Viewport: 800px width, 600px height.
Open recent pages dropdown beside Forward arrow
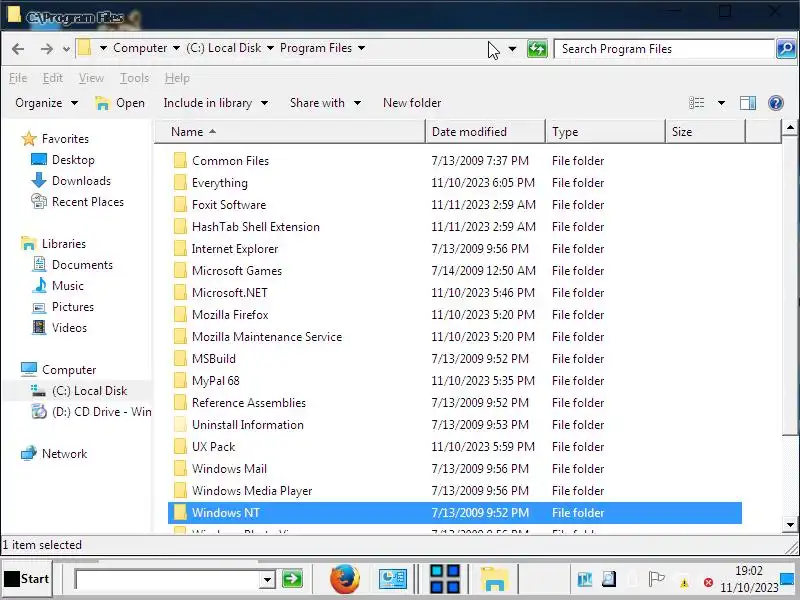point(66,49)
